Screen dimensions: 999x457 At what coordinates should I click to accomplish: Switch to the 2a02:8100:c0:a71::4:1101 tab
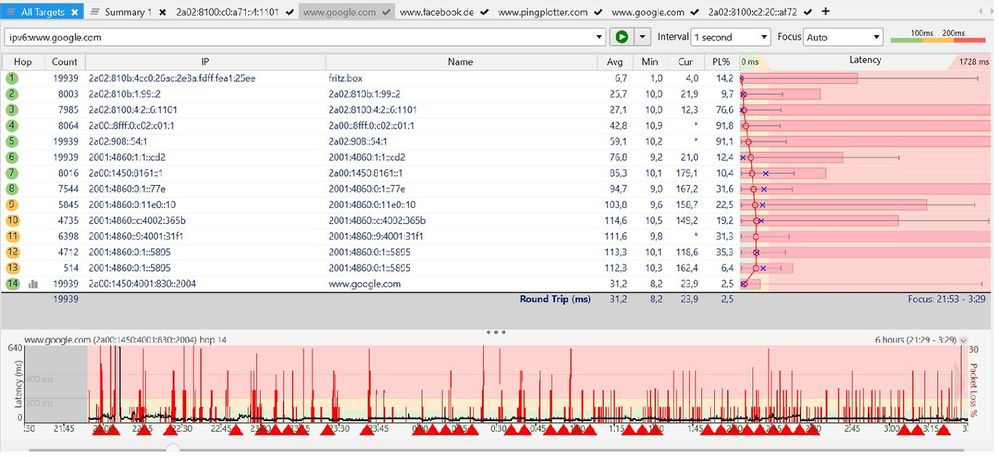pyautogui.click(x=236, y=12)
